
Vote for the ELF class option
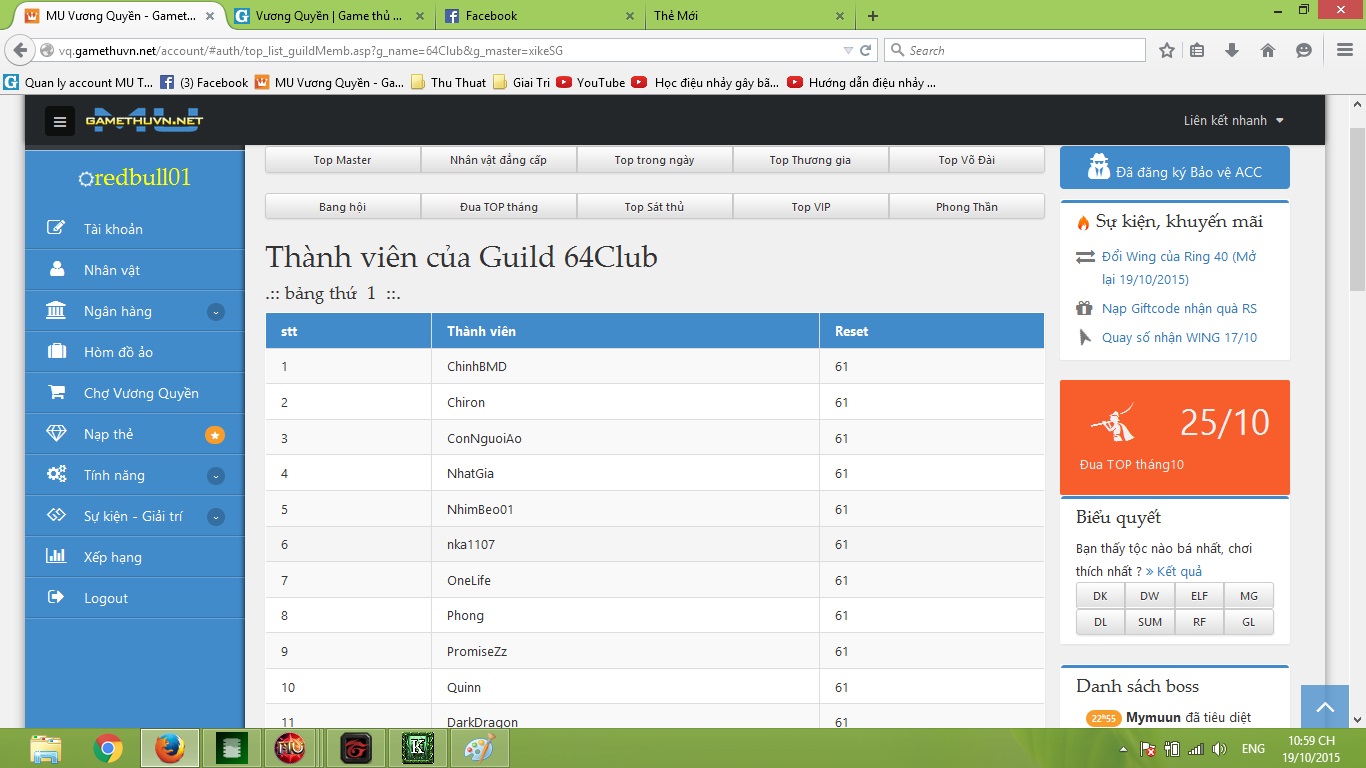pyautogui.click(x=1199, y=596)
